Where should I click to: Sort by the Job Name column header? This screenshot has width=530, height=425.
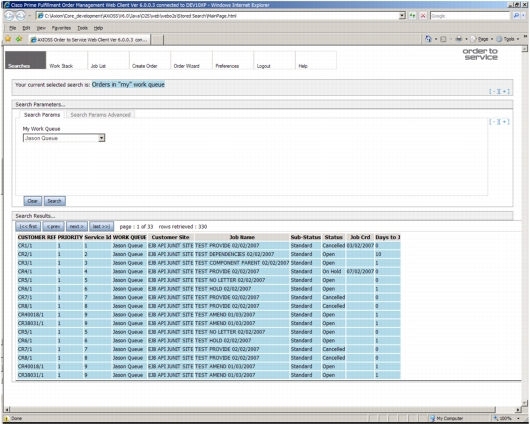point(242,237)
